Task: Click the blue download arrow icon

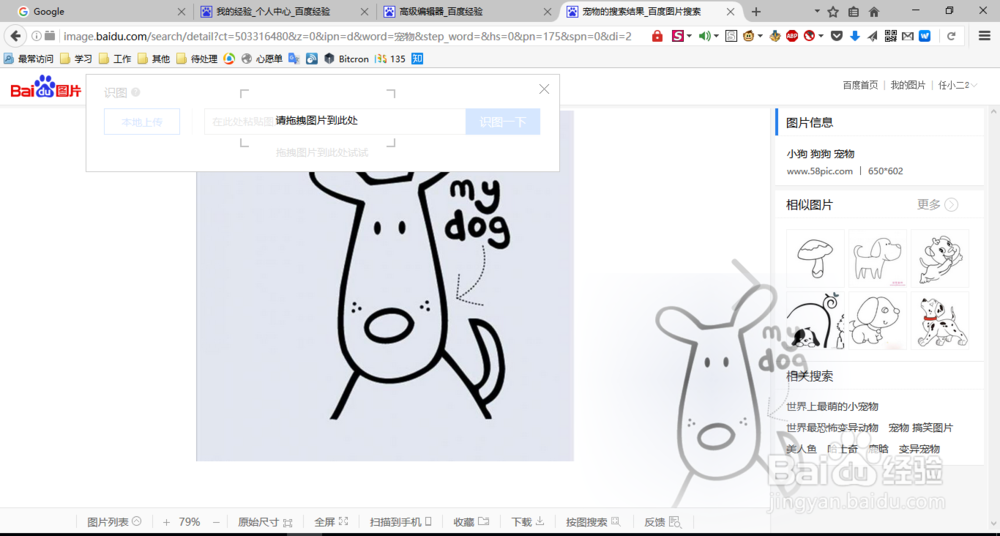Action: pos(855,36)
